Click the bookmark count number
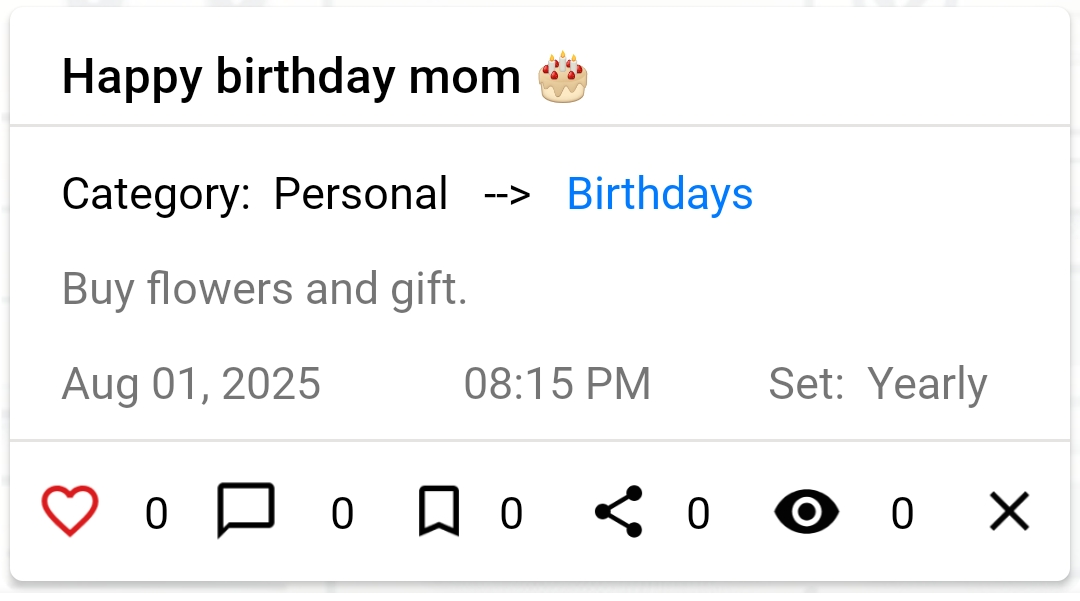The height and width of the screenshot is (601, 1080). (x=511, y=514)
